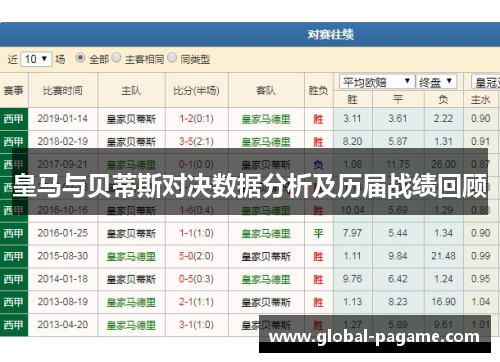500x362 pixels.
Task: Click draw odds value 5.87
Action: click(398, 142)
